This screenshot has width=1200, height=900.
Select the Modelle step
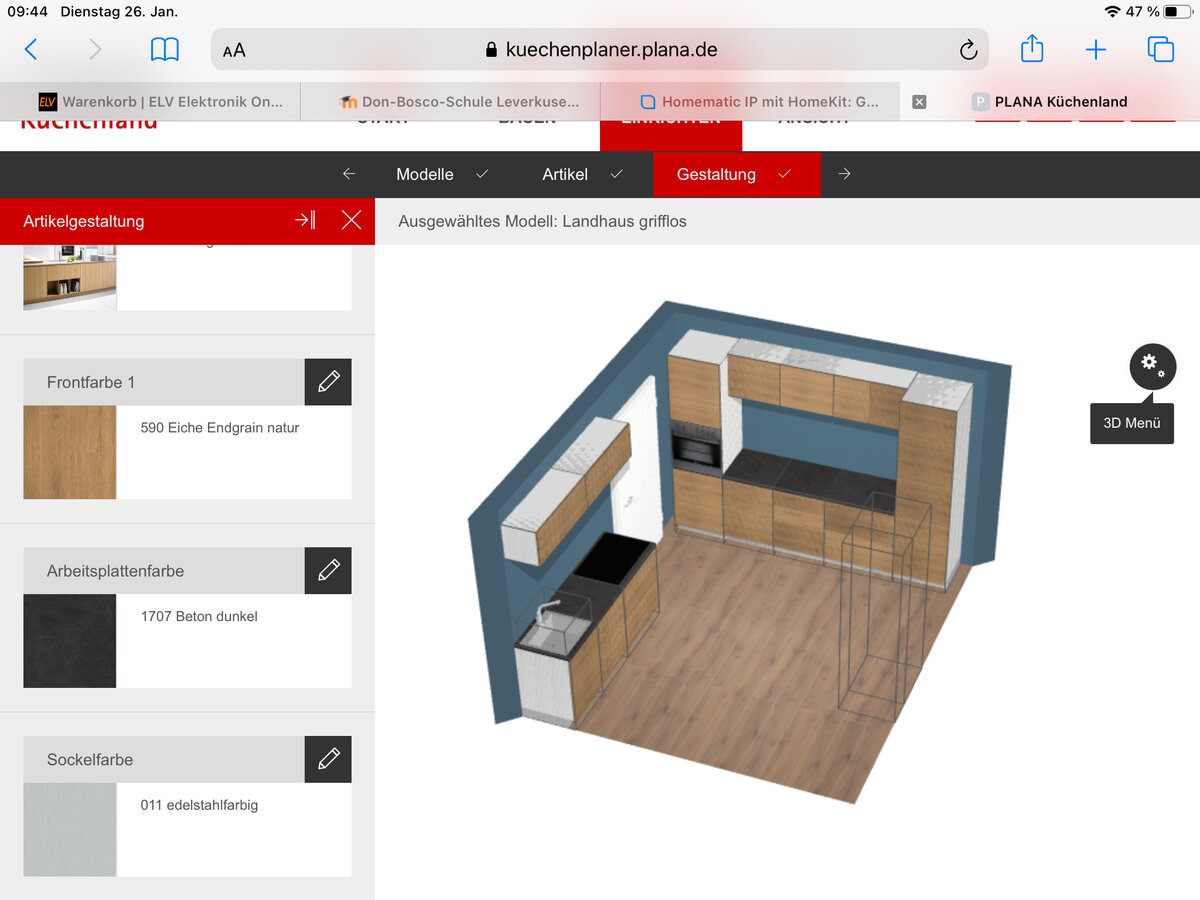[425, 174]
